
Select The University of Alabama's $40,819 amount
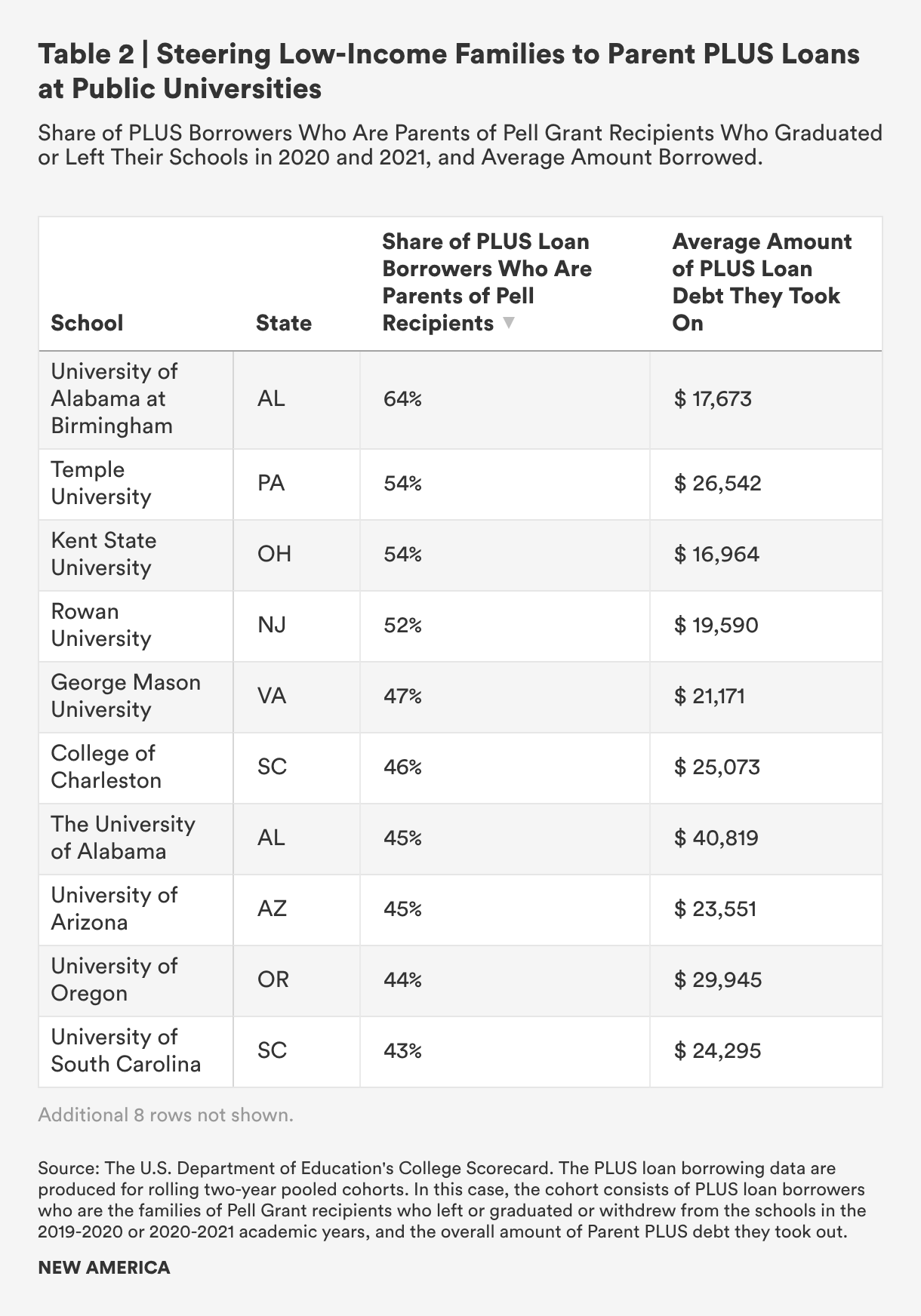716,838
